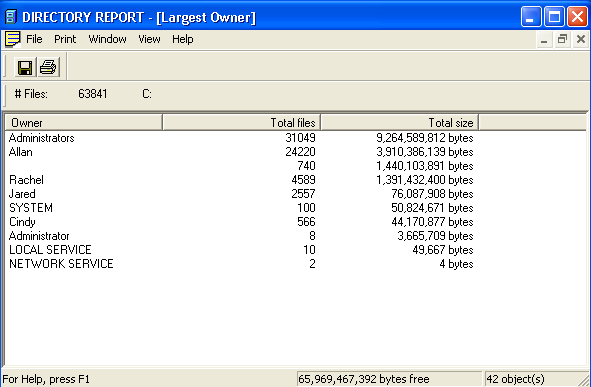Minimize the inner Largest Owner child window

point(544,39)
